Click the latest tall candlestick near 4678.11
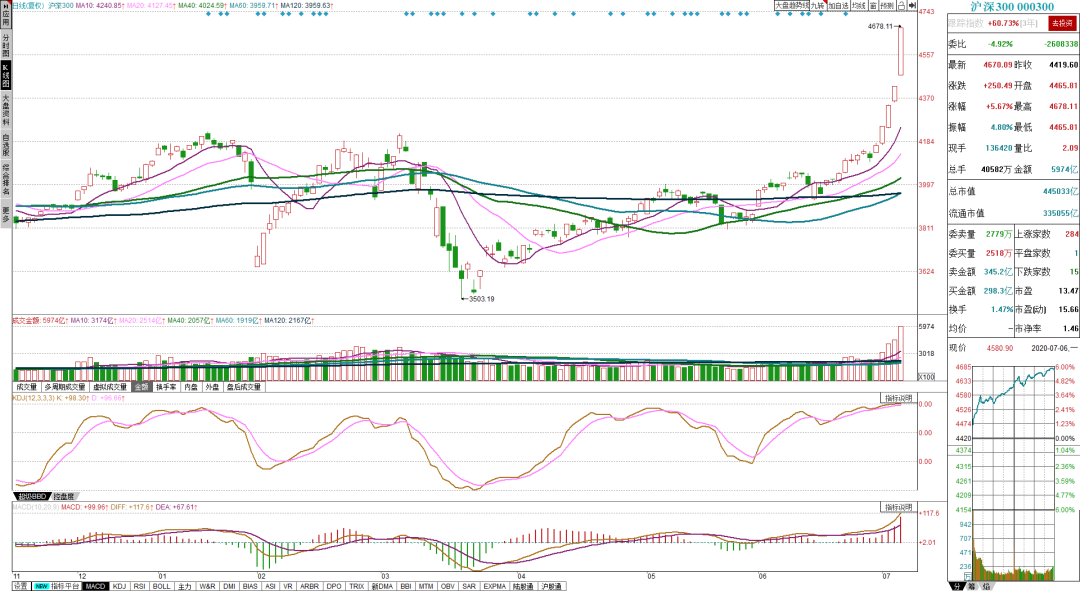Image resolution: width=1080 pixels, height=591 pixels. (x=901, y=51)
